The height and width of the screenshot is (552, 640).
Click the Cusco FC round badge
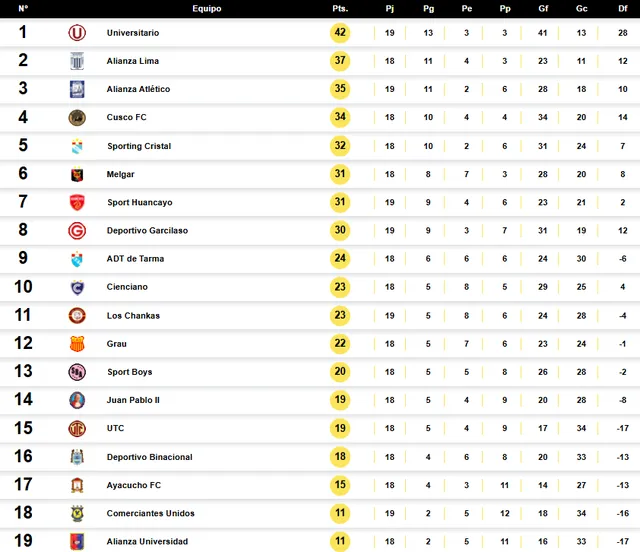(77, 118)
